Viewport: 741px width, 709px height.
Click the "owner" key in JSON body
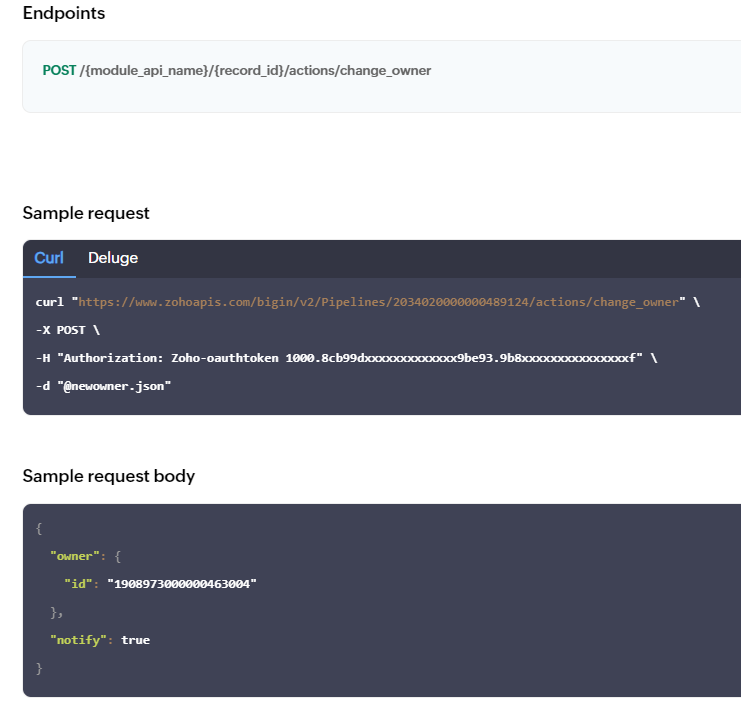(75, 556)
